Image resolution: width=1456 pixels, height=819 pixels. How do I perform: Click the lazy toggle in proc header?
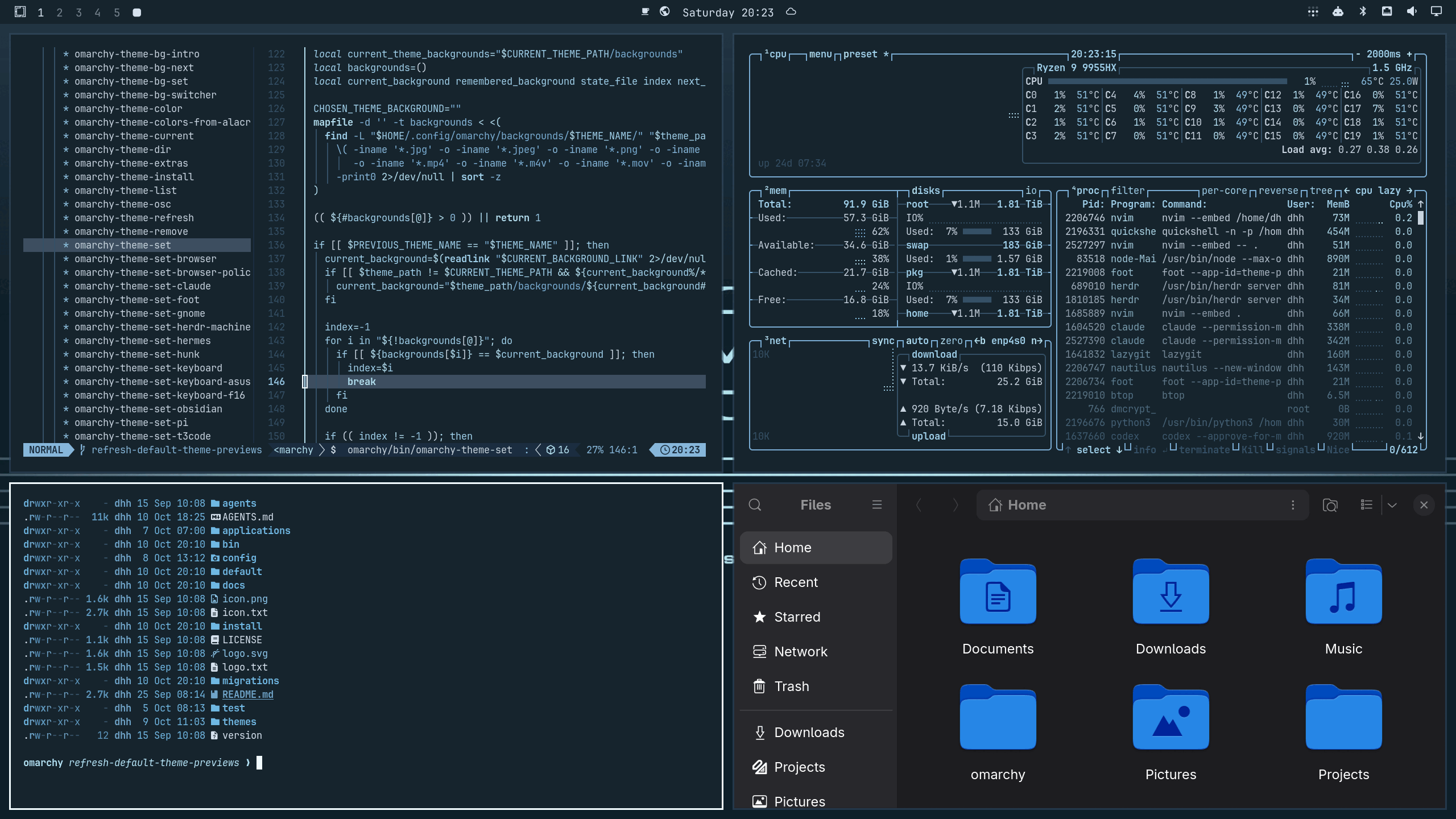click(1389, 191)
